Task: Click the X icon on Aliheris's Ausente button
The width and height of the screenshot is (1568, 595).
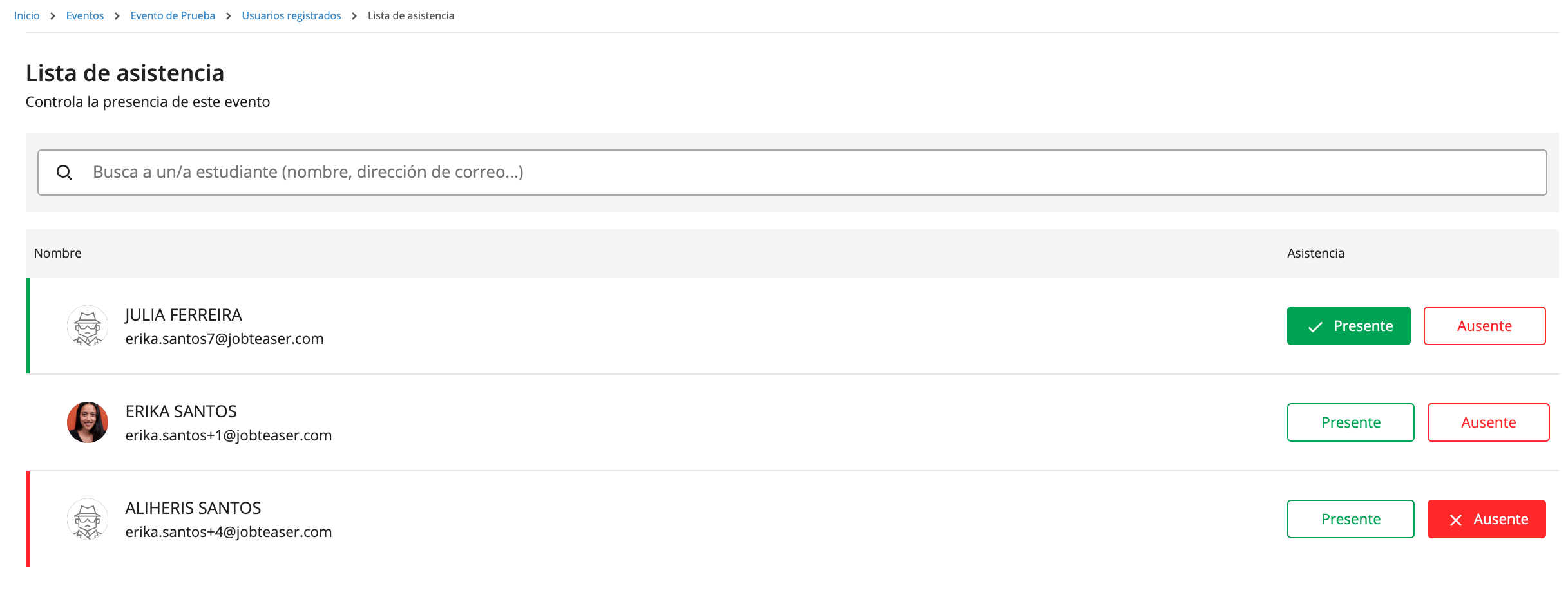Action: point(1456,520)
